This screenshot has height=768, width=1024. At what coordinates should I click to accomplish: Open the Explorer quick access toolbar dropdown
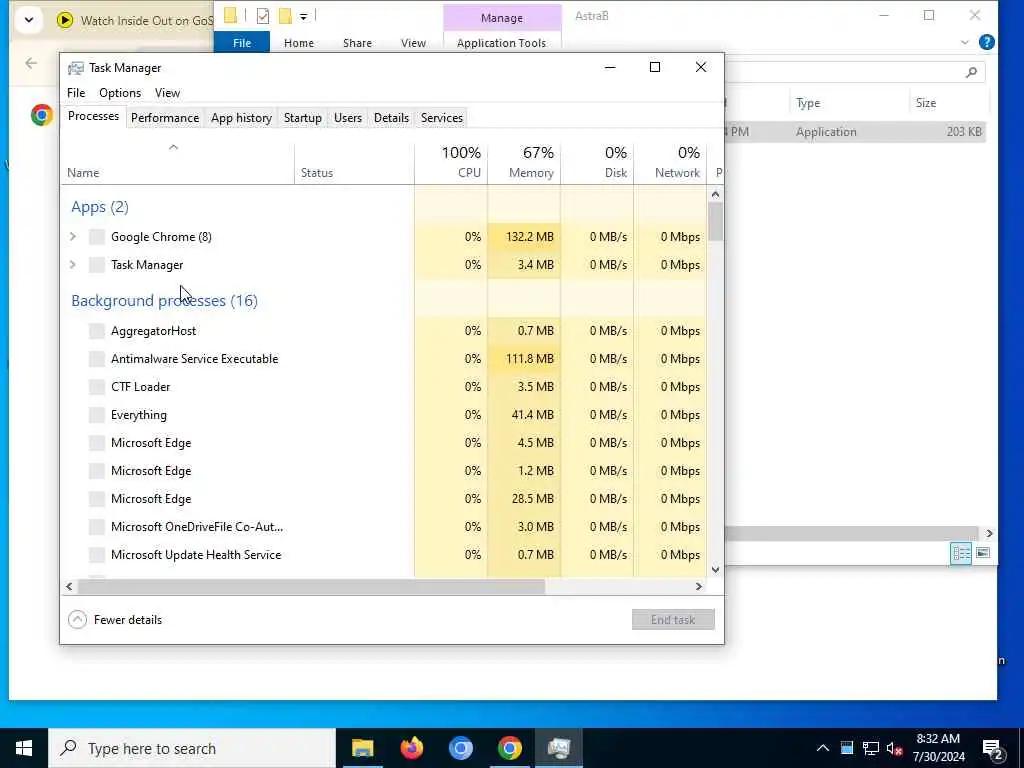point(304,17)
